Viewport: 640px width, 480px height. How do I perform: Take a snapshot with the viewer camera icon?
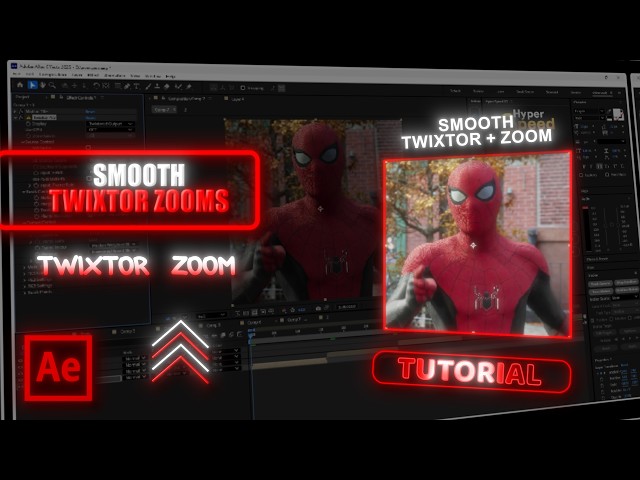(318, 309)
